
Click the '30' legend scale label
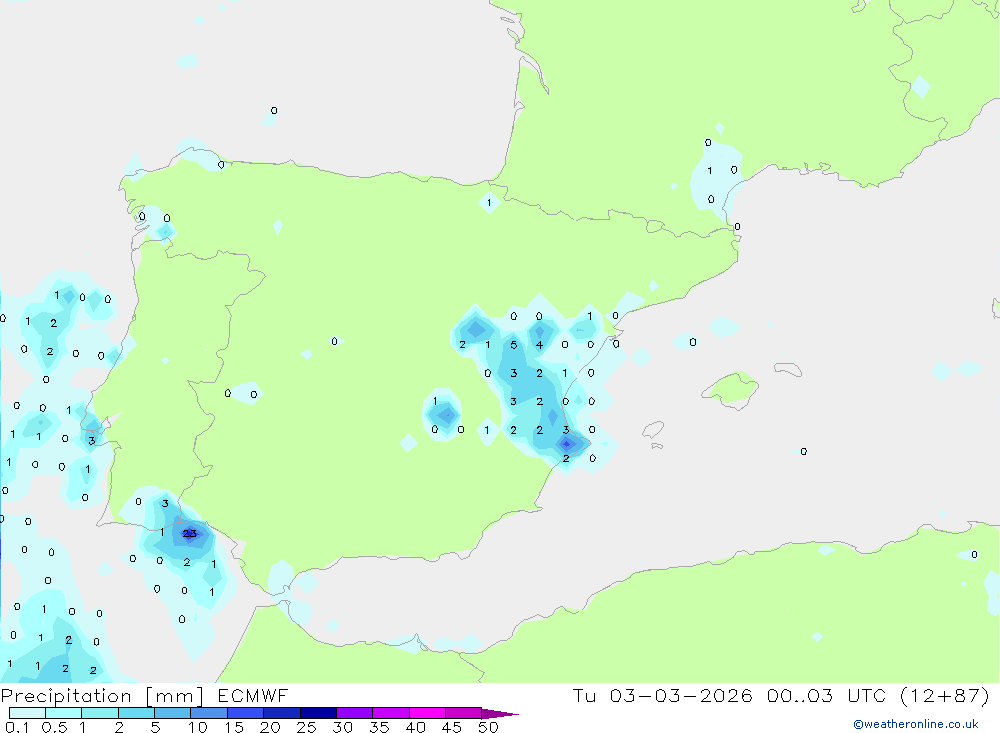click(342, 727)
